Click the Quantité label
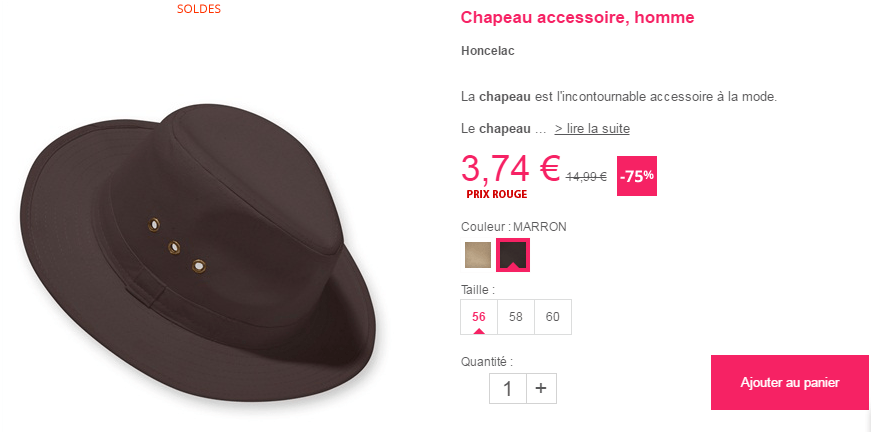Viewport: 871px width, 432px height. point(487,362)
